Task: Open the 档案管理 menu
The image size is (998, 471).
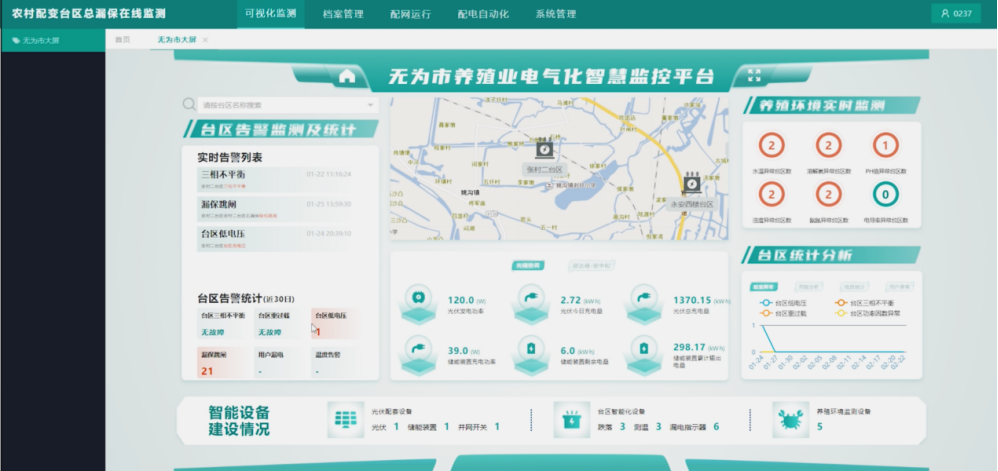Action: pos(343,14)
